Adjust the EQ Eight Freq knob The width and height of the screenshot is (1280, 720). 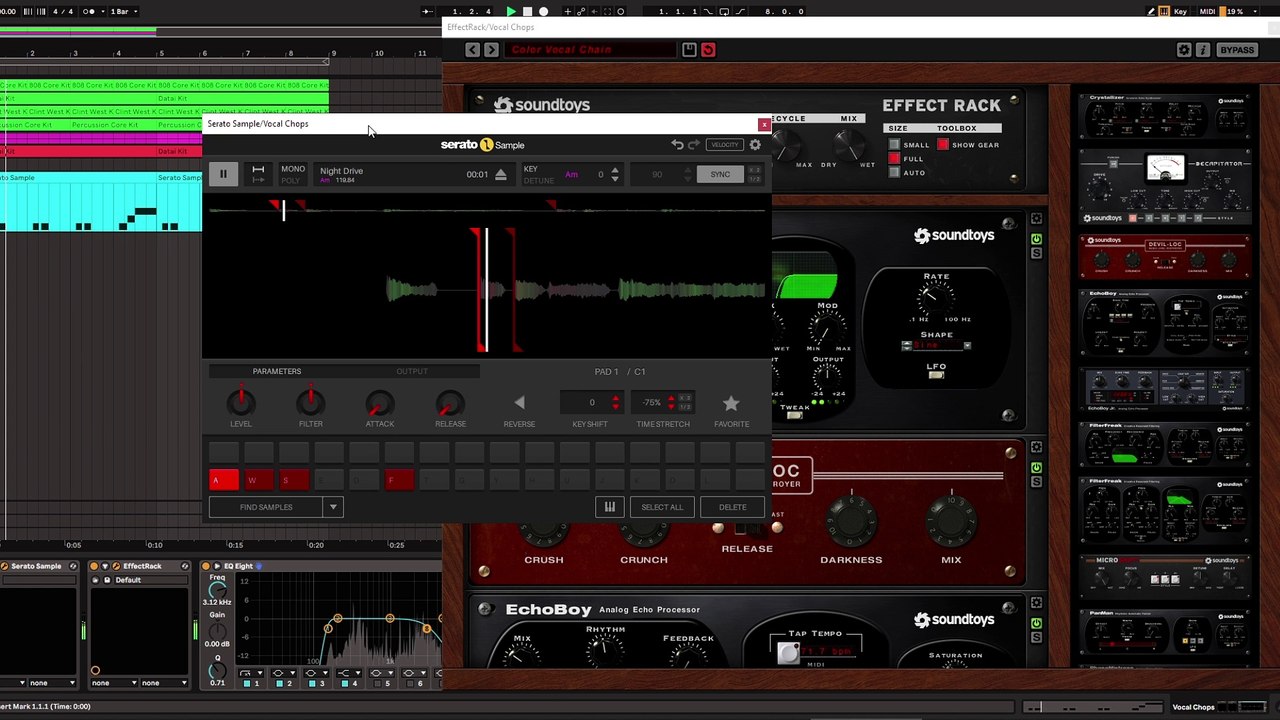pyautogui.click(x=217, y=590)
